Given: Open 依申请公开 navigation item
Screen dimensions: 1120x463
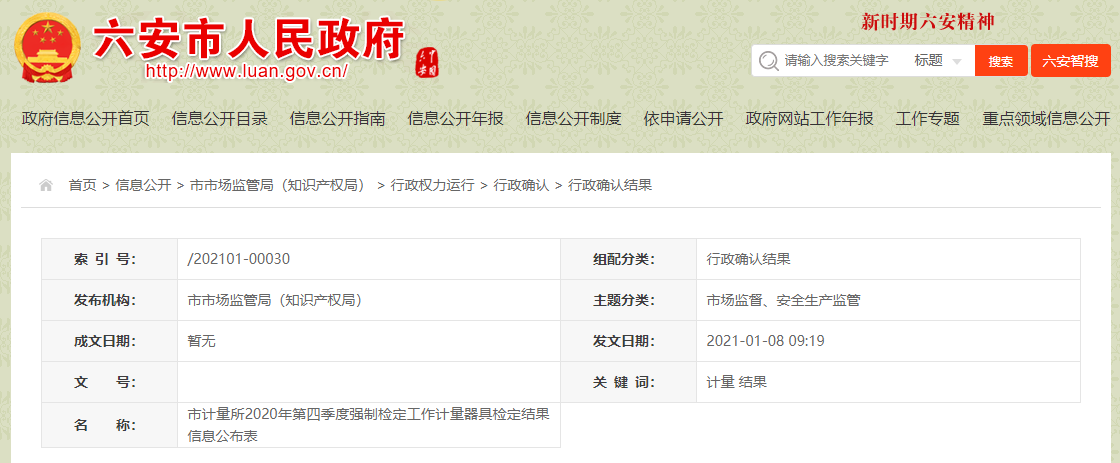Looking at the screenshot, I should (x=683, y=118).
